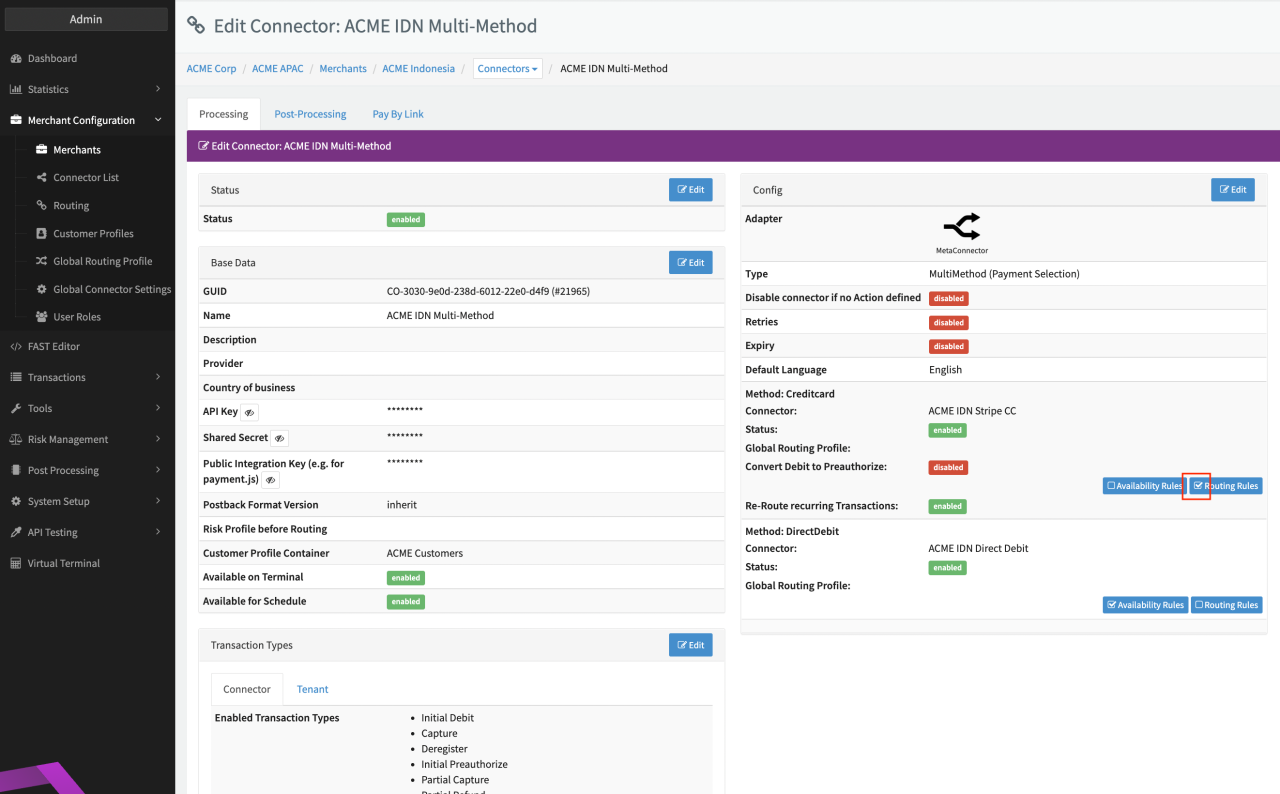Click the API Testing rocket icon
1280x794 pixels.
(16, 533)
